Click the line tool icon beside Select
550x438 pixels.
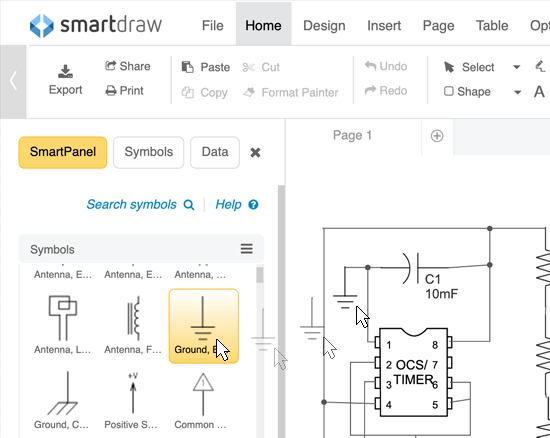[540, 66]
